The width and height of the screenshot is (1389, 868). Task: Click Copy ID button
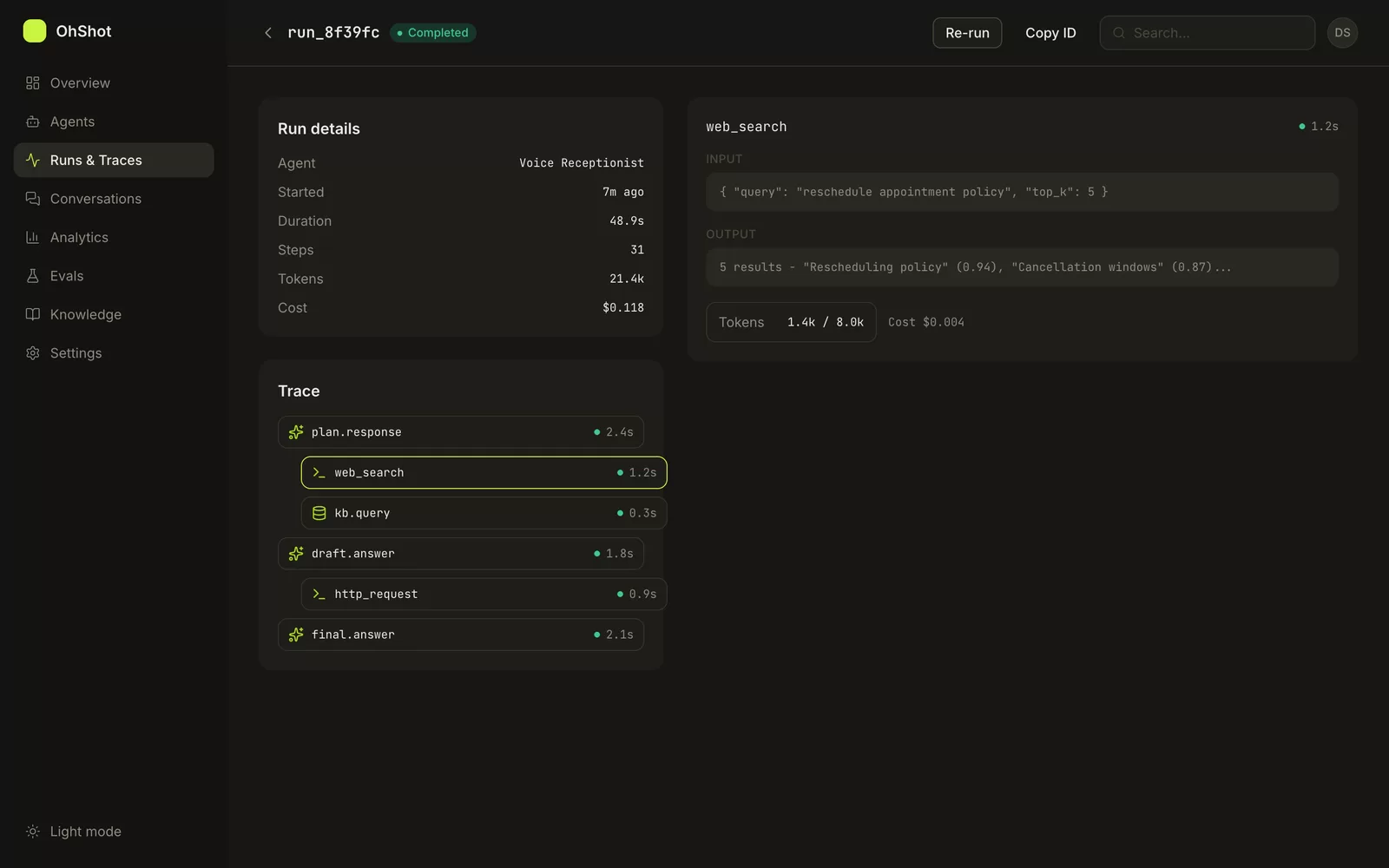(1050, 33)
